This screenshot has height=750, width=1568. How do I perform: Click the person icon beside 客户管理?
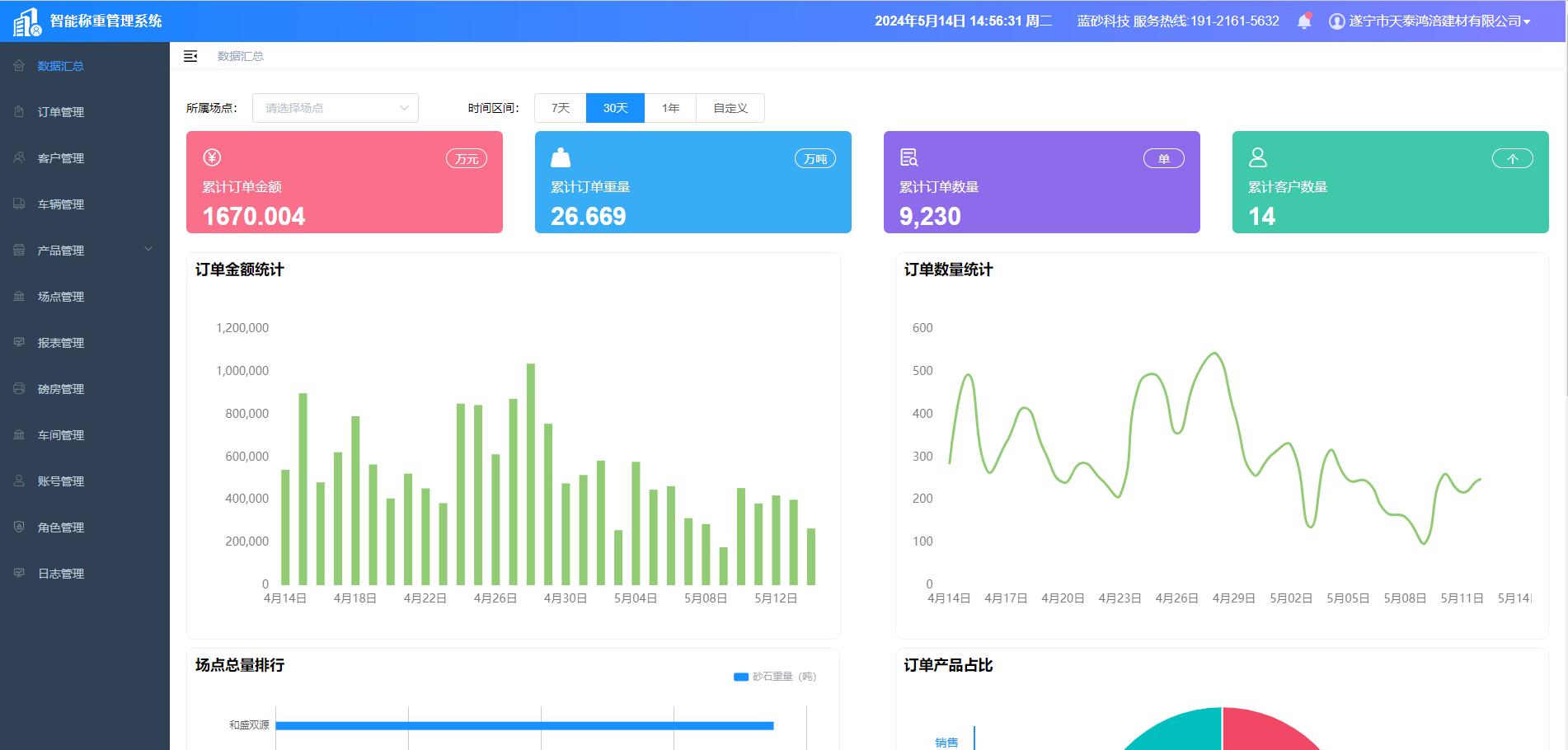point(19,157)
